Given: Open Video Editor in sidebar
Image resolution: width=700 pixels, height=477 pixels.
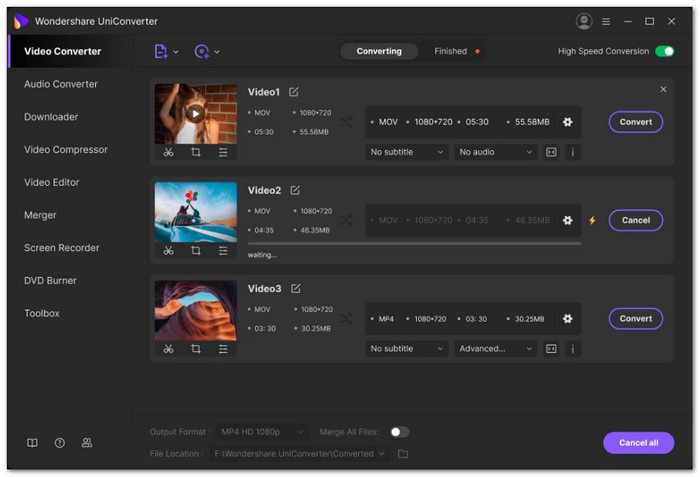Looking at the screenshot, I should tap(51, 182).
